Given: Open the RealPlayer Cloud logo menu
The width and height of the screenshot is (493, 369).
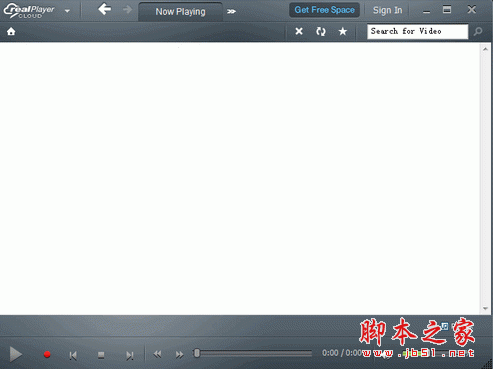Looking at the screenshot, I should [x=37, y=11].
